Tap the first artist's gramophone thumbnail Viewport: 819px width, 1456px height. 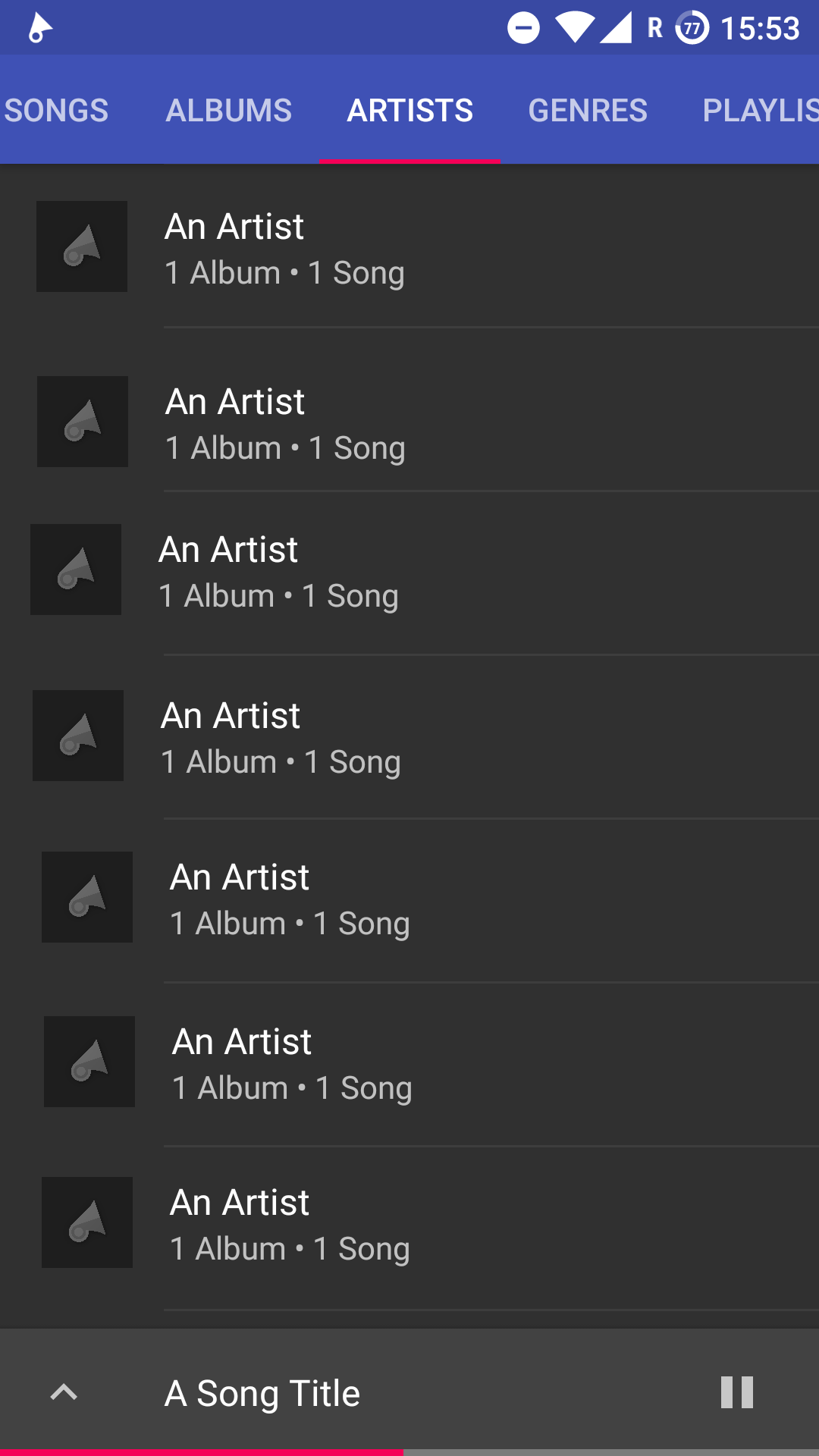tap(82, 246)
